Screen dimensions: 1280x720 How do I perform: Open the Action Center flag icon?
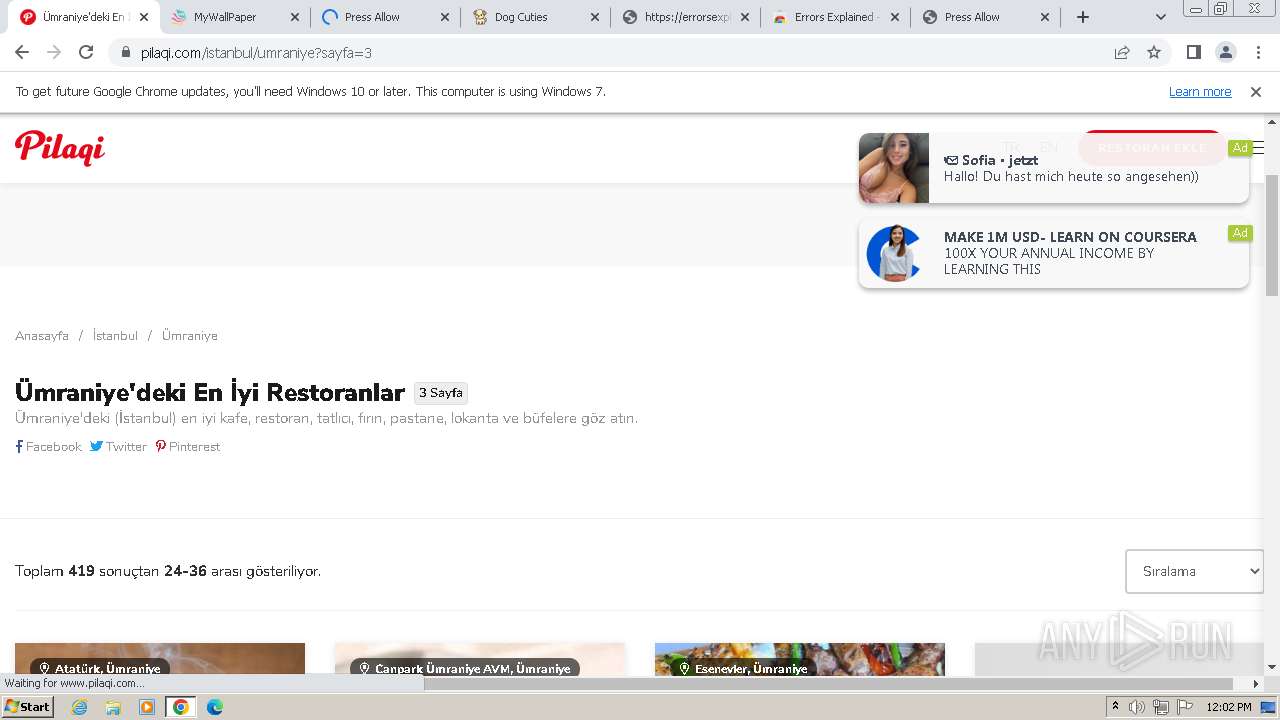1184,707
